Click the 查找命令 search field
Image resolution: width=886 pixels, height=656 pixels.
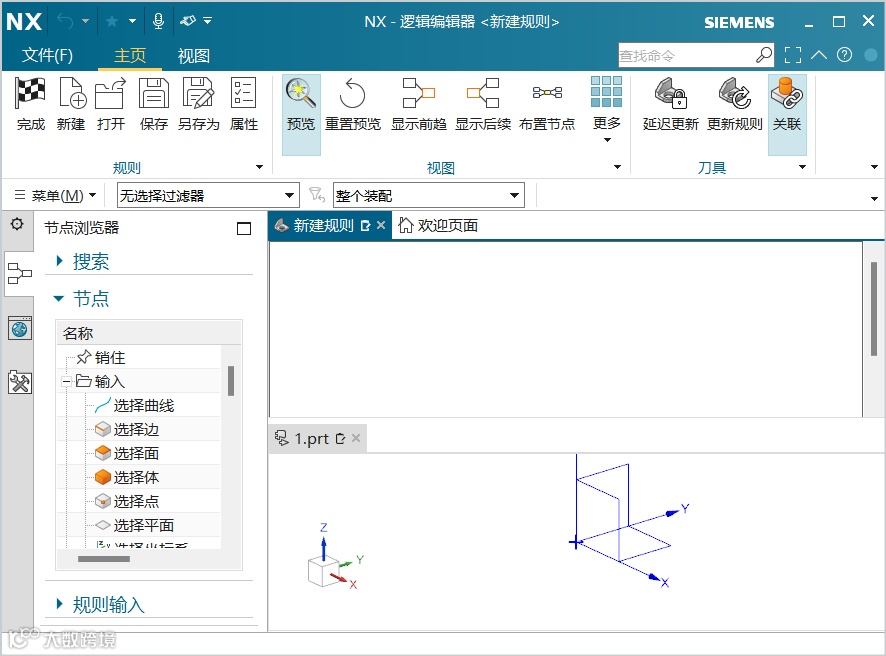[687, 55]
